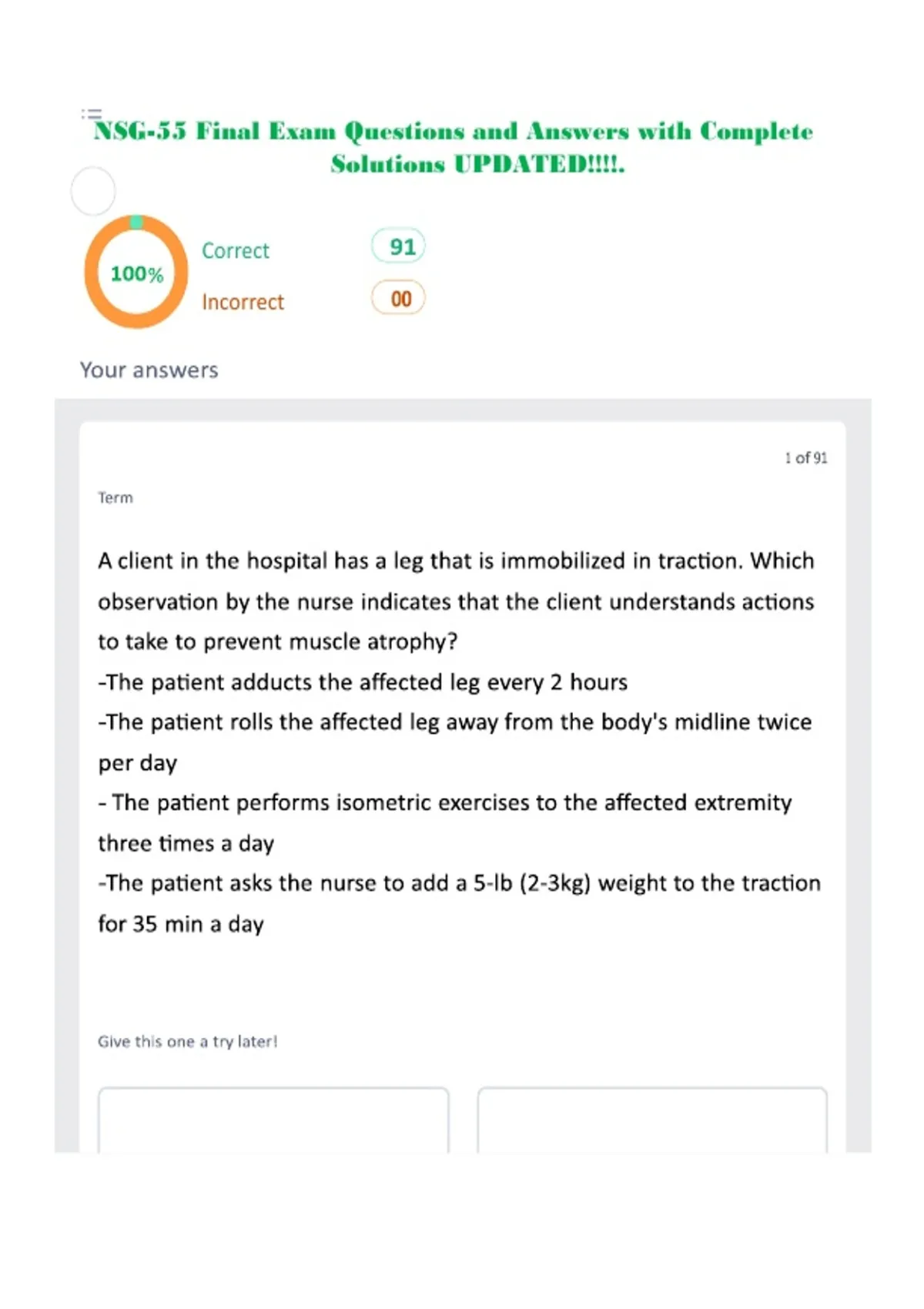
Task: Click the Give this one a try later text
Action: click(187, 1042)
